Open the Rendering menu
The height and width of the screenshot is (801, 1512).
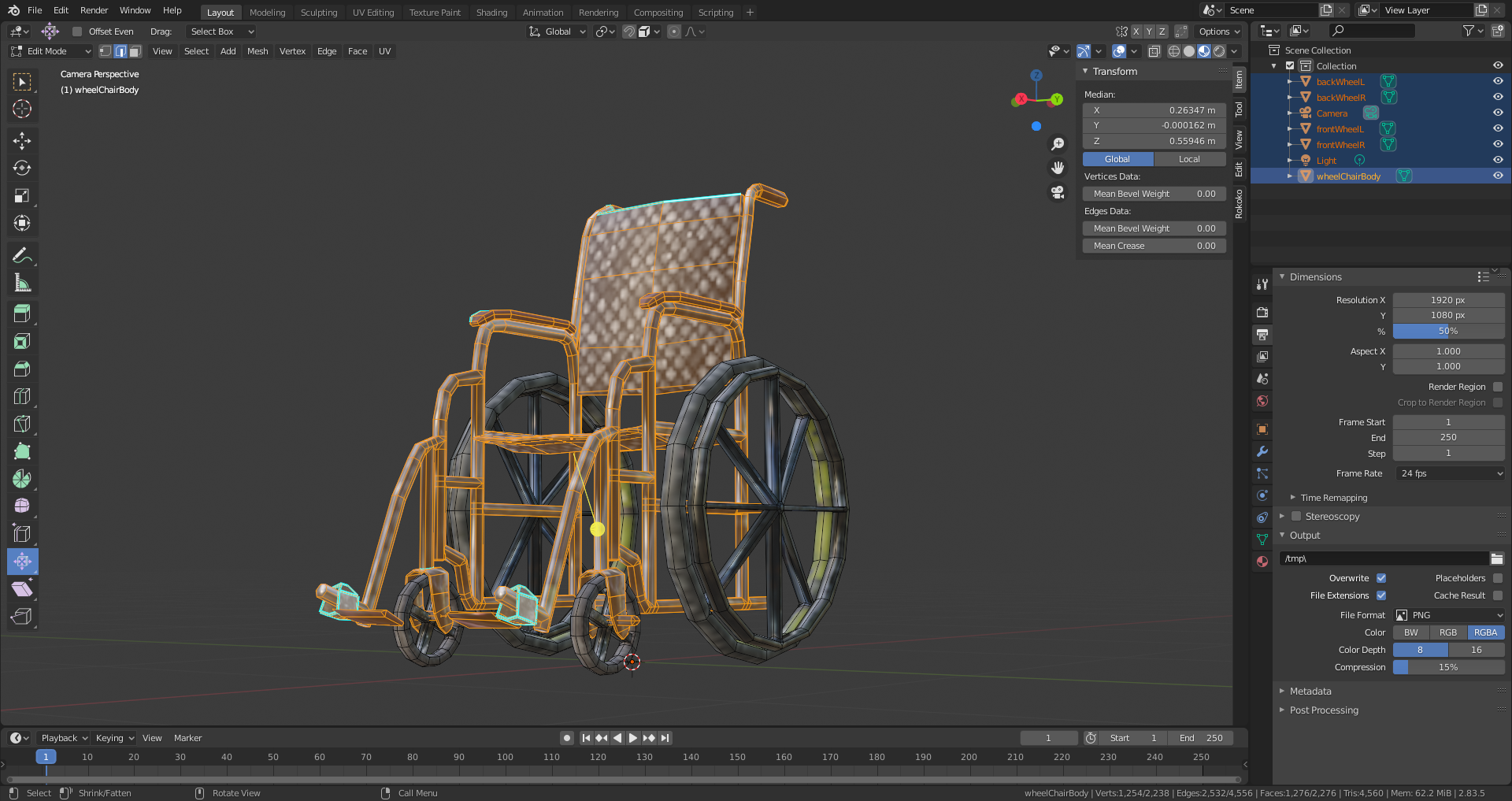coord(598,12)
